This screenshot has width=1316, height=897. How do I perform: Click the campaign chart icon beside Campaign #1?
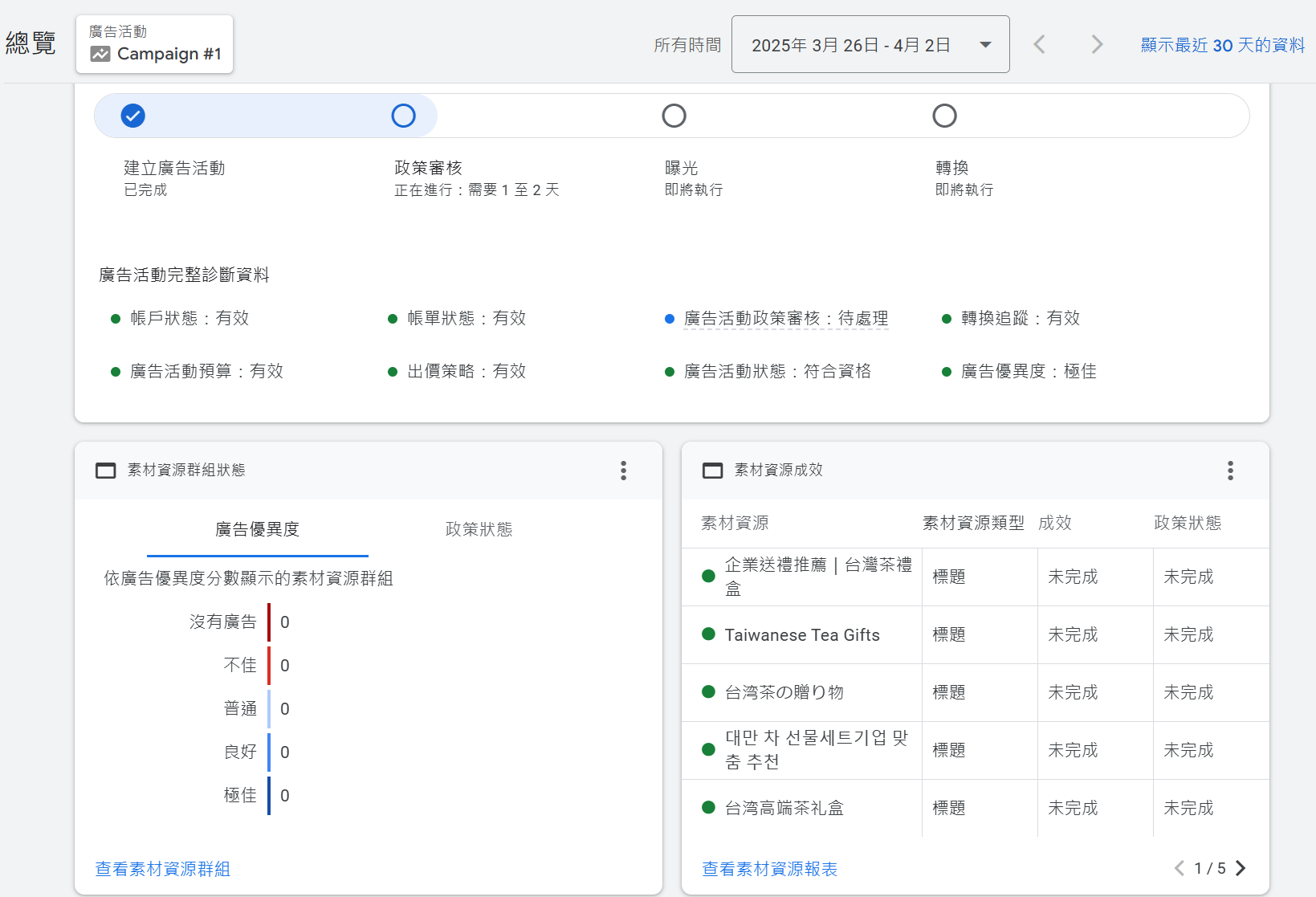click(x=100, y=55)
